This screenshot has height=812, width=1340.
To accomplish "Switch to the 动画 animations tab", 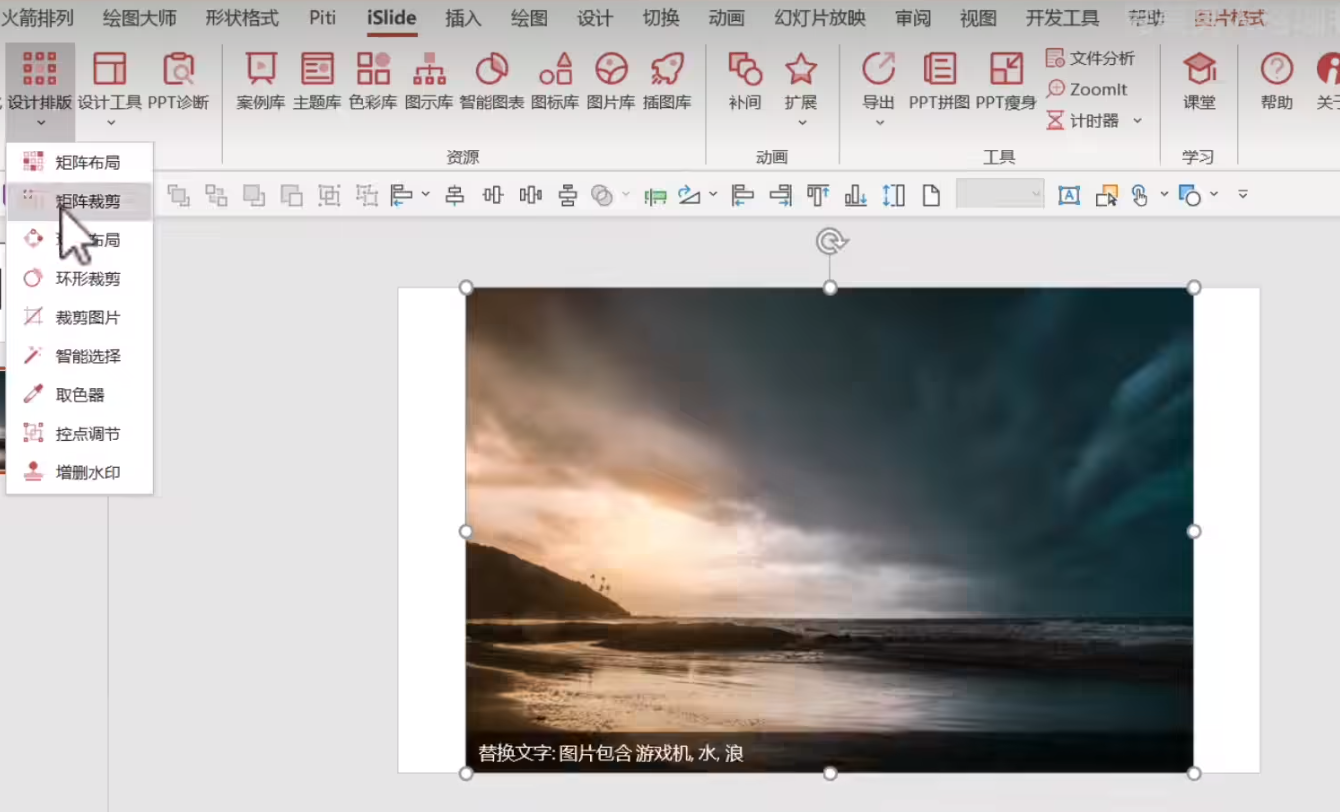I will click(727, 18).
